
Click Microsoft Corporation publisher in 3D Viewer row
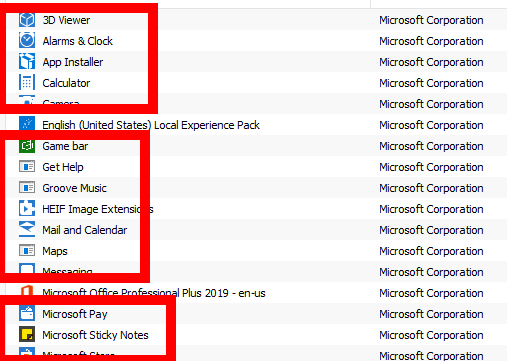431,20
